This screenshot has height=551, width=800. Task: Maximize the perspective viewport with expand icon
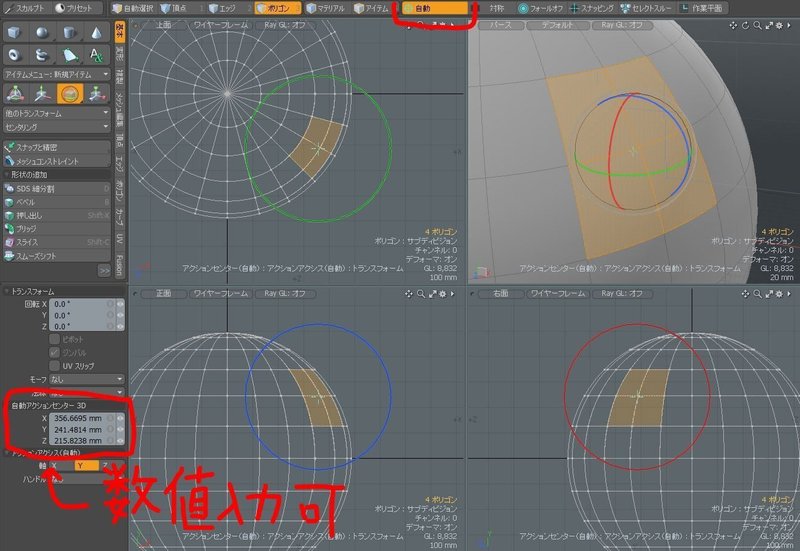click(x=769, y=25)
